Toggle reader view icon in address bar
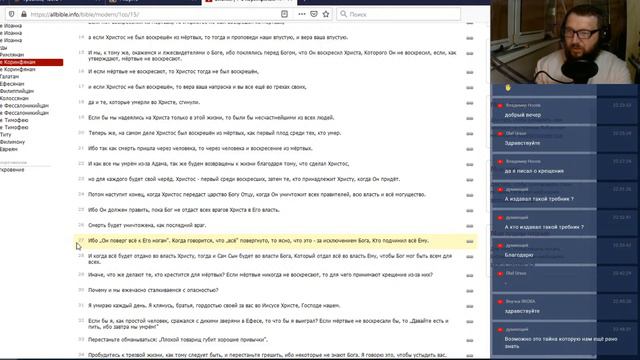 (x=284, y=14)
